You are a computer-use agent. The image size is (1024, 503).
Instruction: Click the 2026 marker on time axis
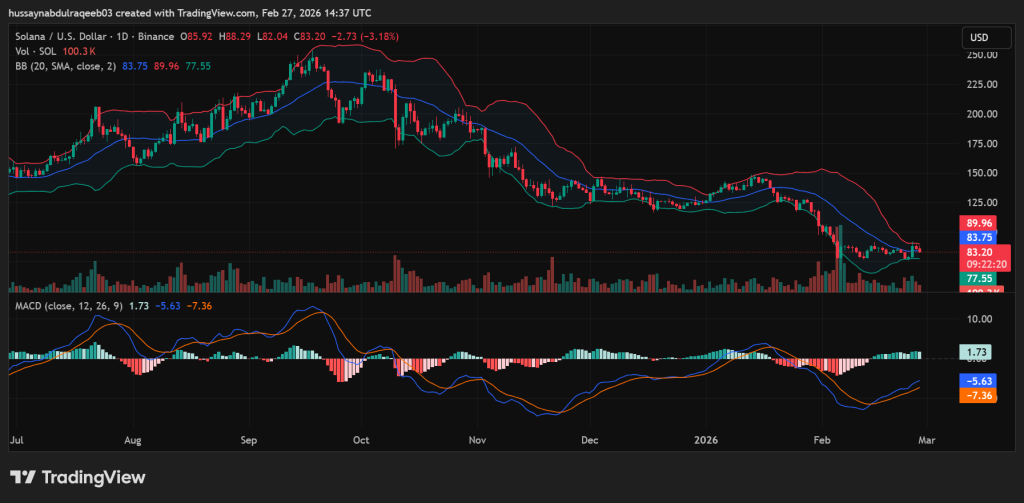pyautogui.click(x=706, y=439)
